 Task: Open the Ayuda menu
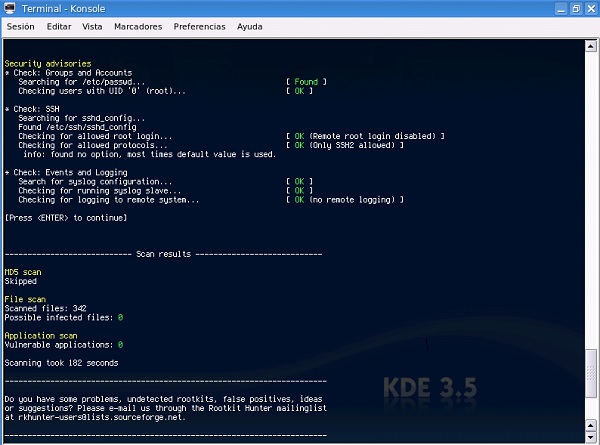point(249,27)
